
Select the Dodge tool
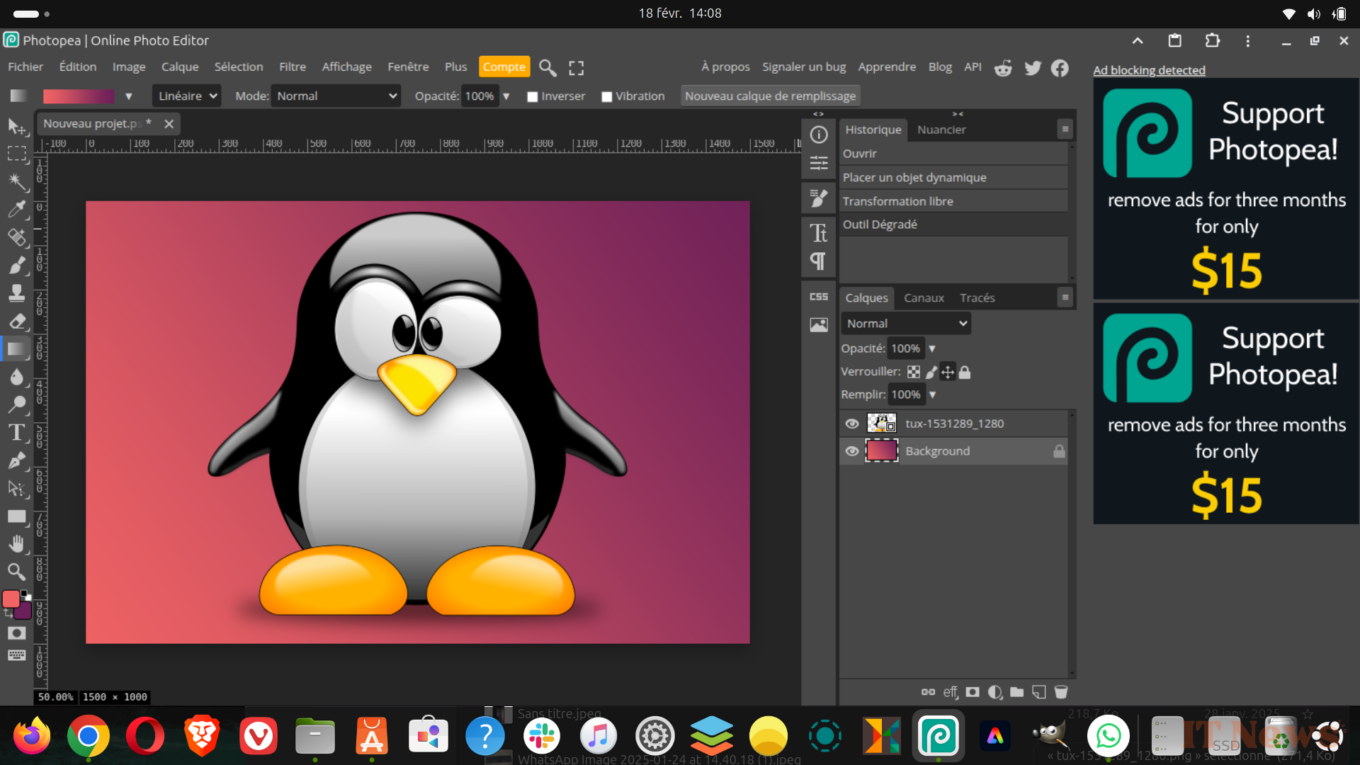tap(17, 405)
